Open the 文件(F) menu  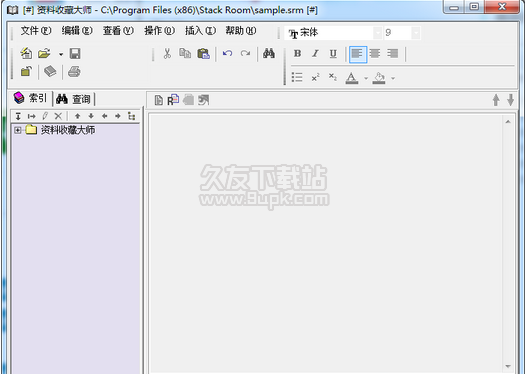pos(36,31)
